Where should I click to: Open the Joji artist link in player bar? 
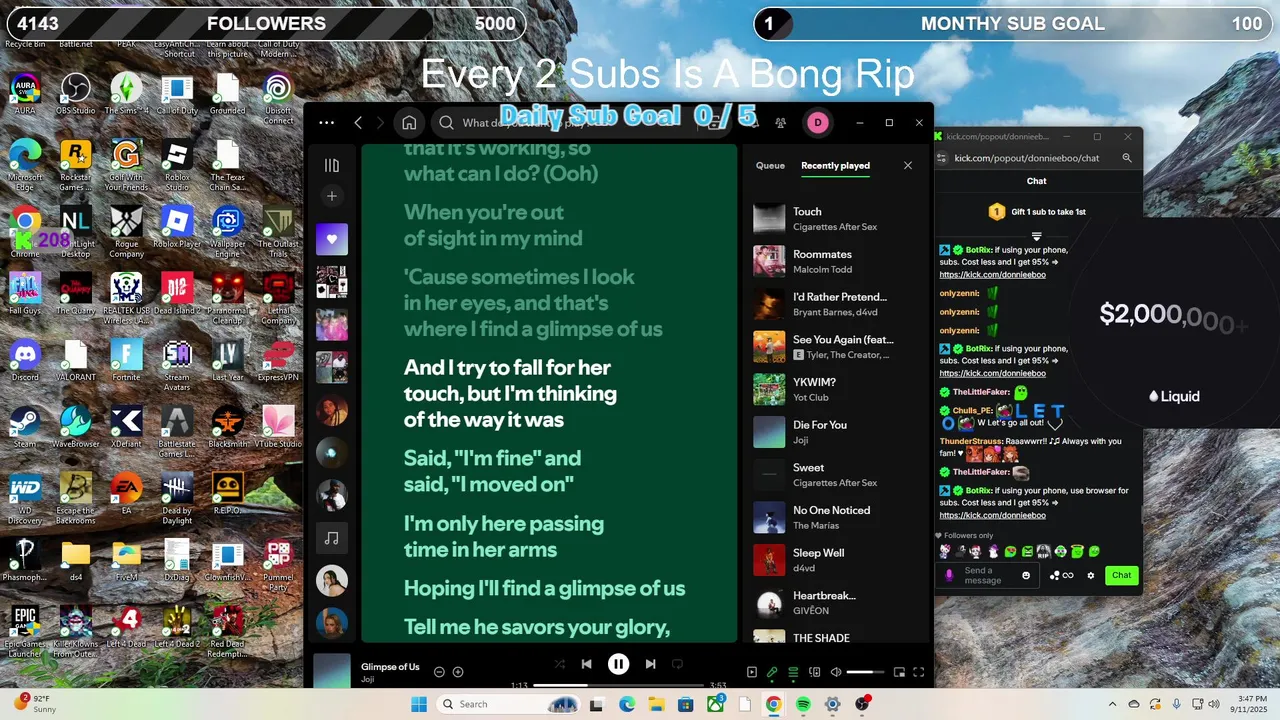369,680
